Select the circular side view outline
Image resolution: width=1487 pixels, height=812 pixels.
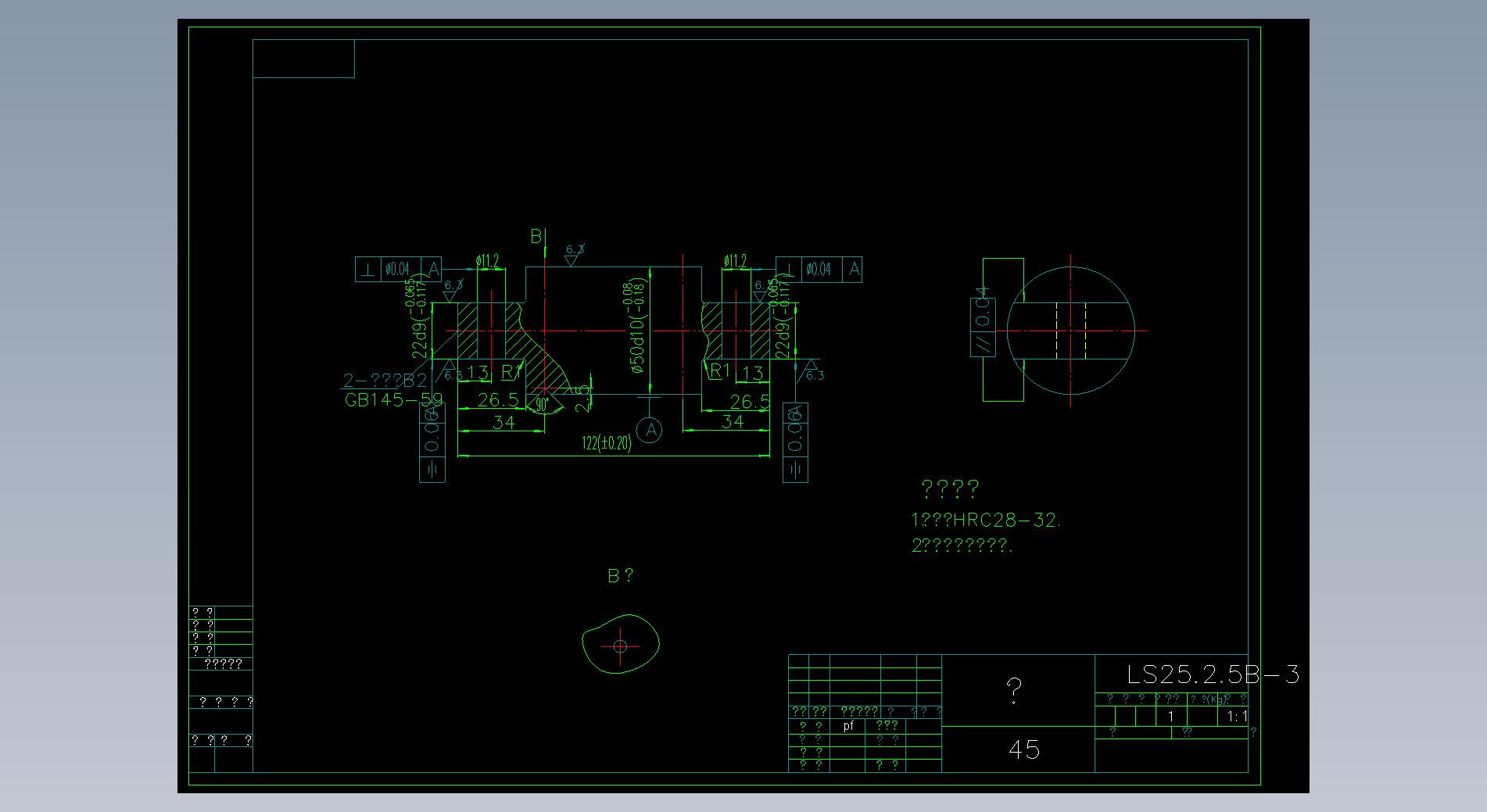tap(1070, 331)
